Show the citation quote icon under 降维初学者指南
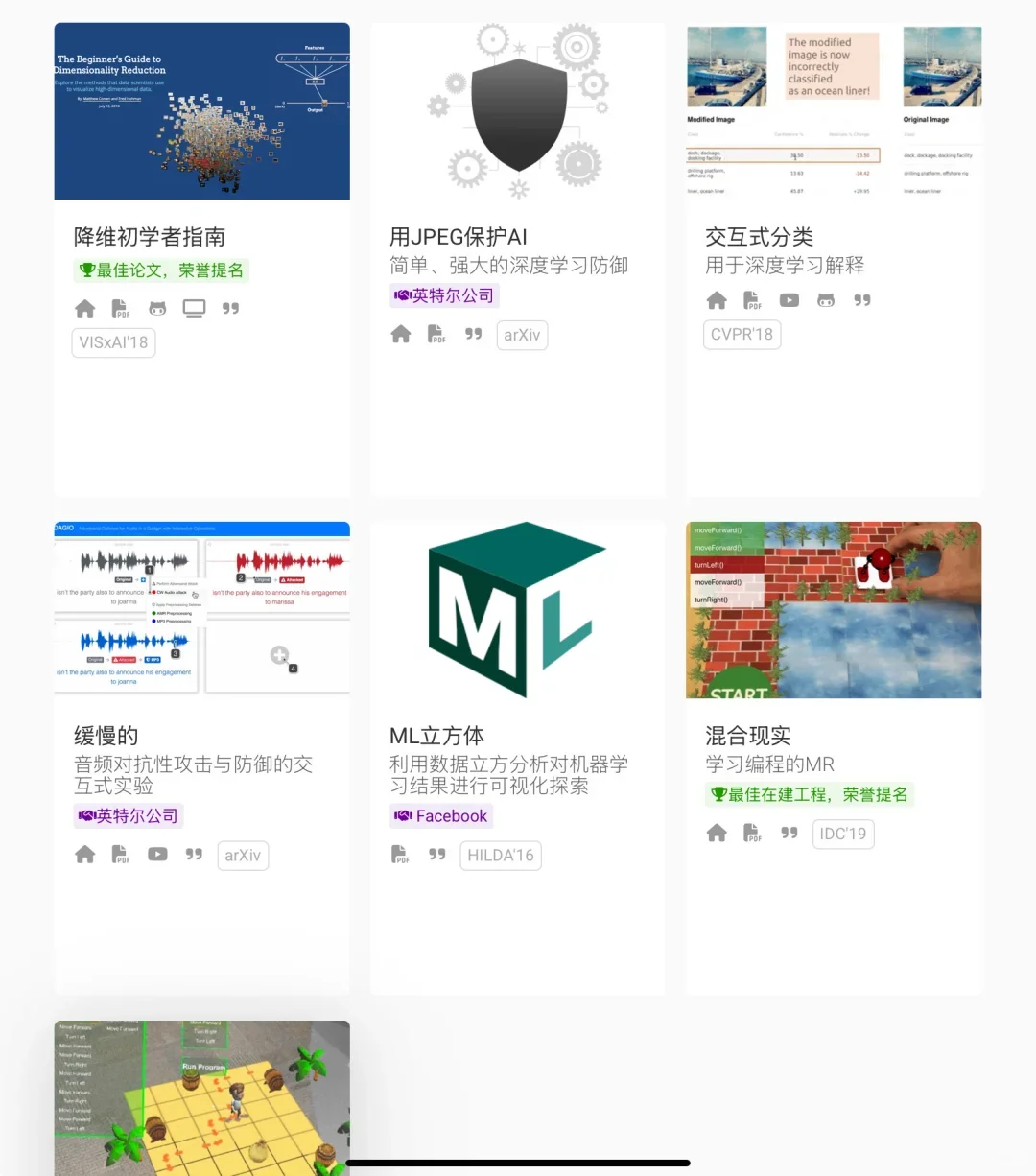Image resolution: width=1036 pixels, height=1176 pixels. [x=230, y=308]
